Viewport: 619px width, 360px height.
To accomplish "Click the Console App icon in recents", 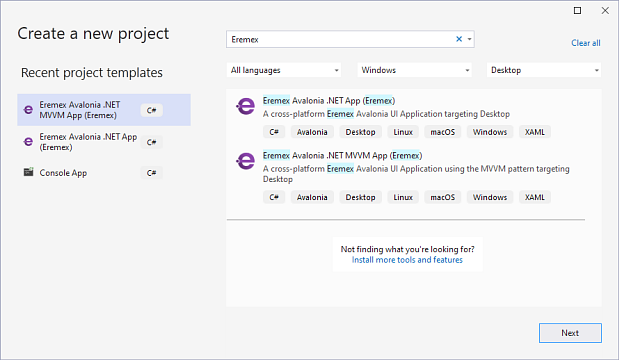I will (28, 172).
